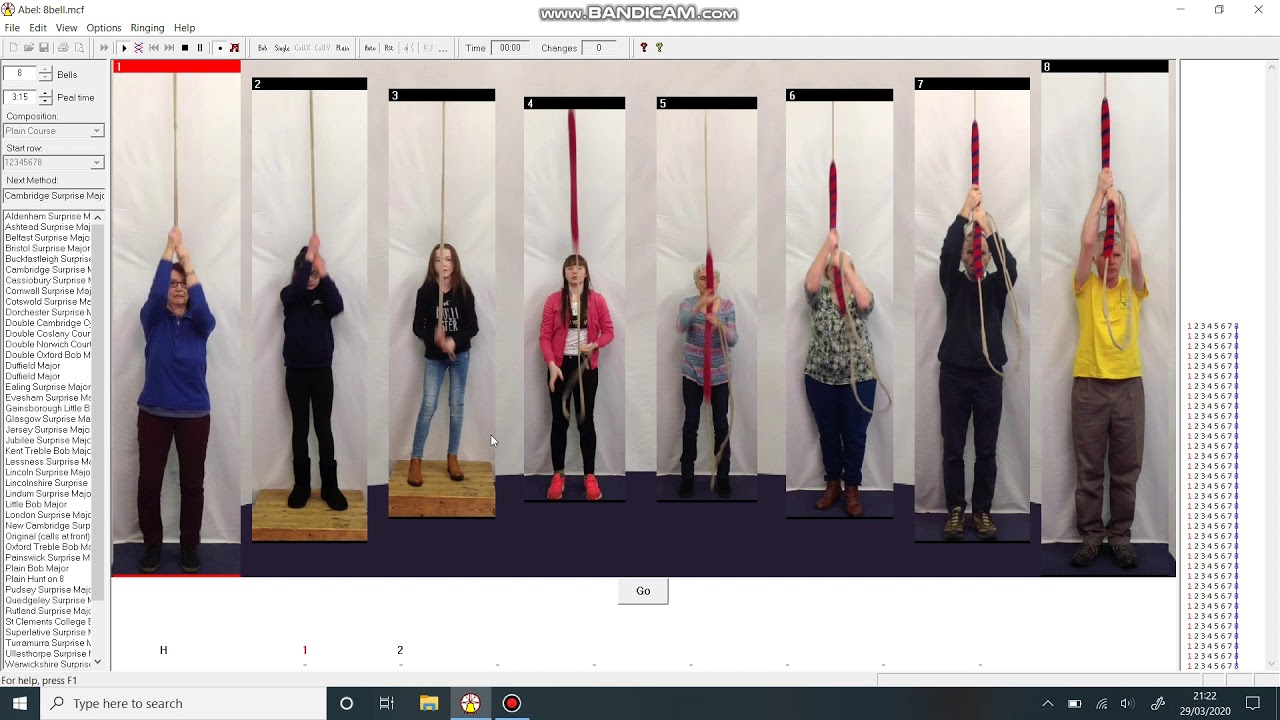Click the Rst toolbar button
The width and height of the screenshot is (1280, 720).
point(389,48)
